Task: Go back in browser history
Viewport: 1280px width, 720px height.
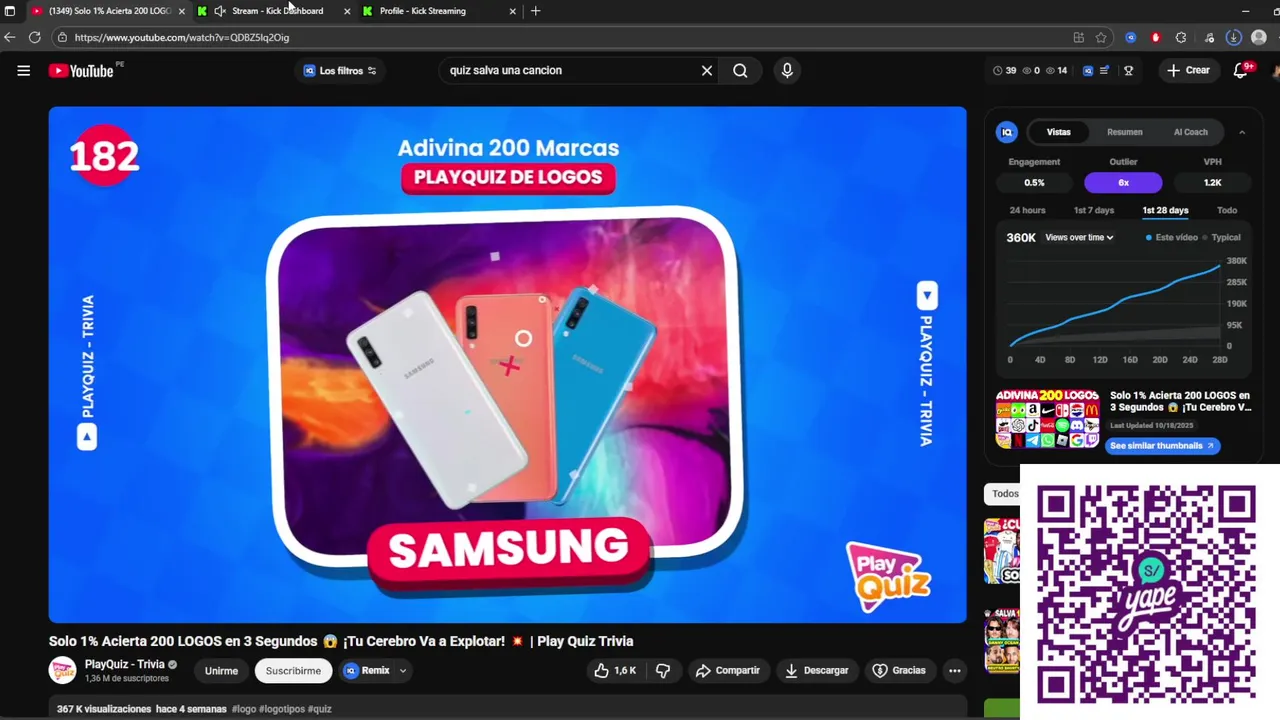Action: [9, 38]
